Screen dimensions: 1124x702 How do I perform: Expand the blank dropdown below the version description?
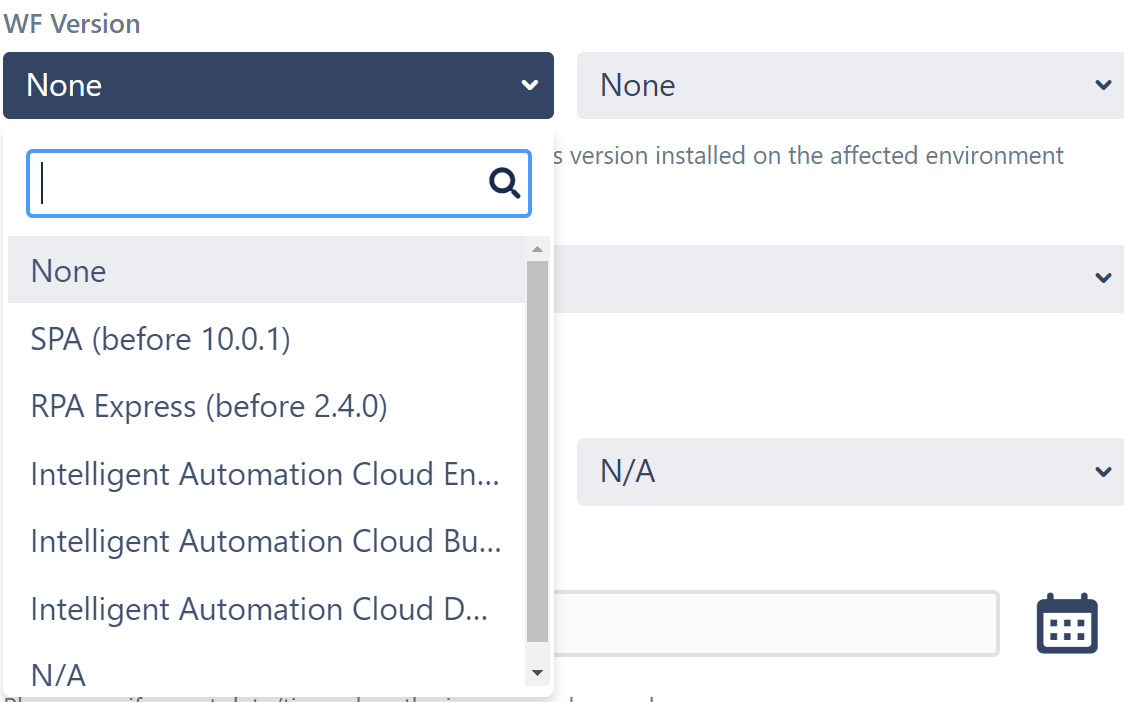pos(839,278)
